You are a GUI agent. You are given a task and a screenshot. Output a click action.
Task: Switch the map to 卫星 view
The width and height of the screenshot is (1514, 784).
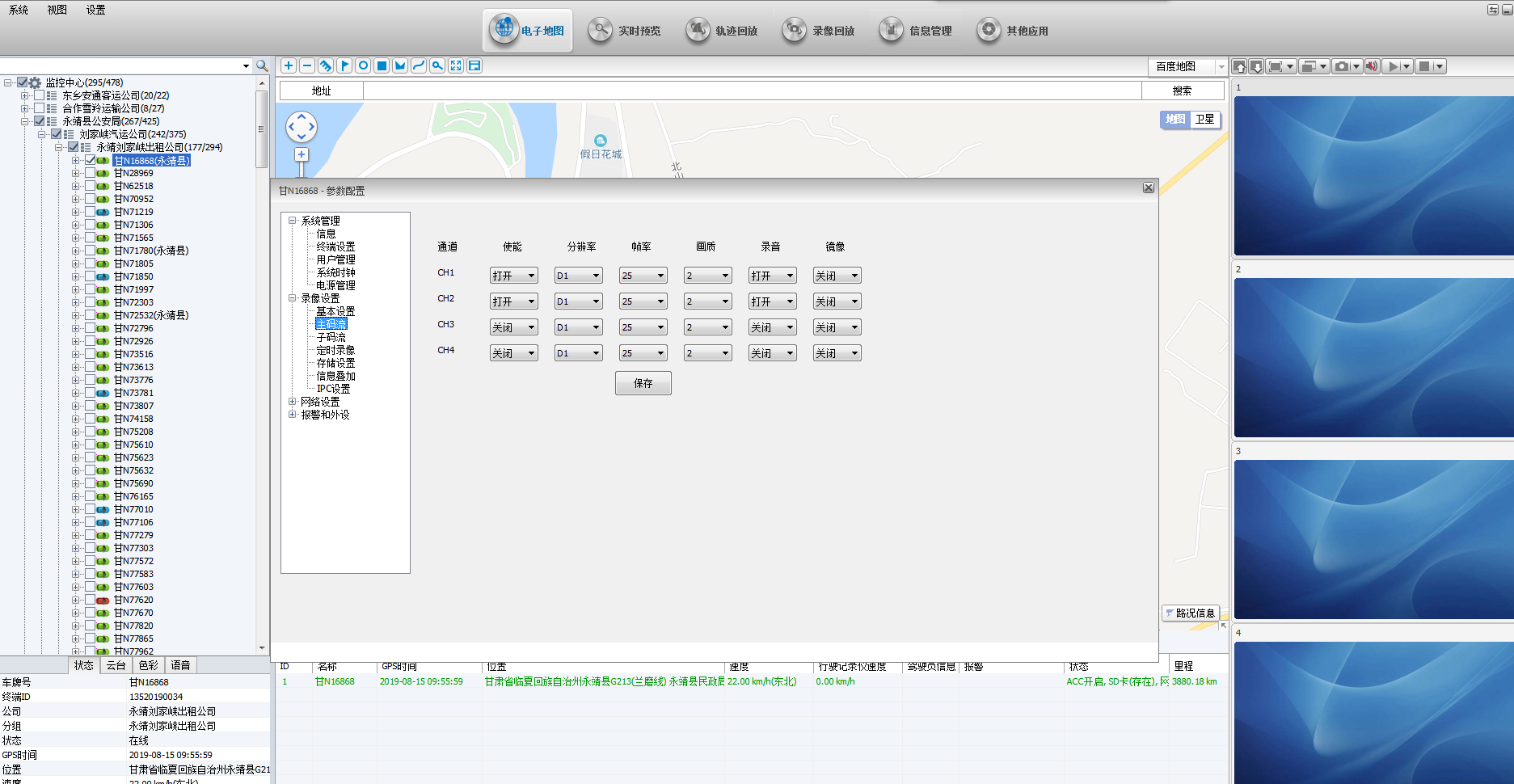1204,119
